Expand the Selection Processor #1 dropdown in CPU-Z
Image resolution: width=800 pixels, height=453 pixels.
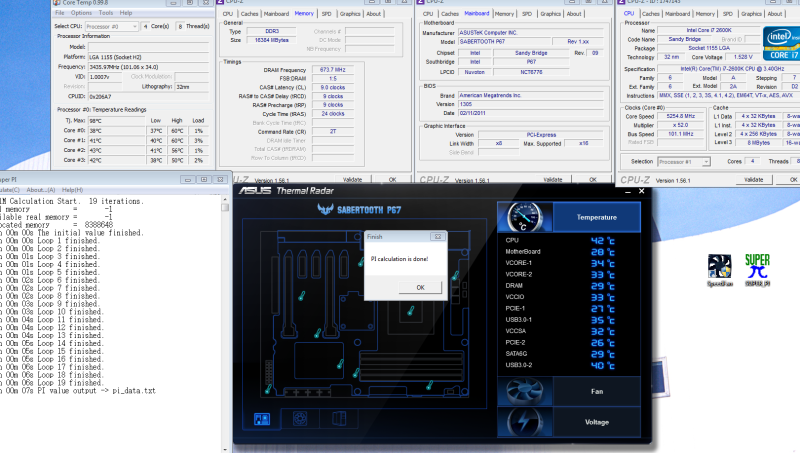coord(706,162)
